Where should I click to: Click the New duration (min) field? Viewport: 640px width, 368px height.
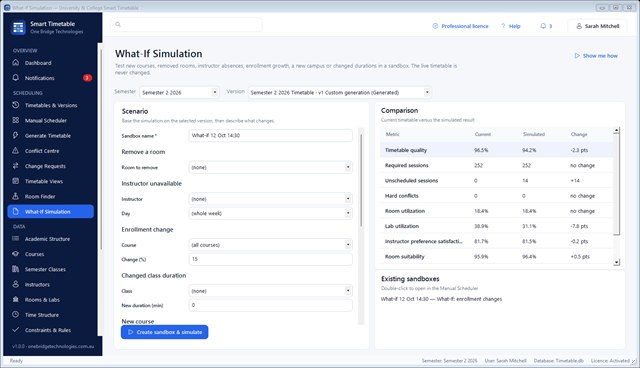pos(271,305)
